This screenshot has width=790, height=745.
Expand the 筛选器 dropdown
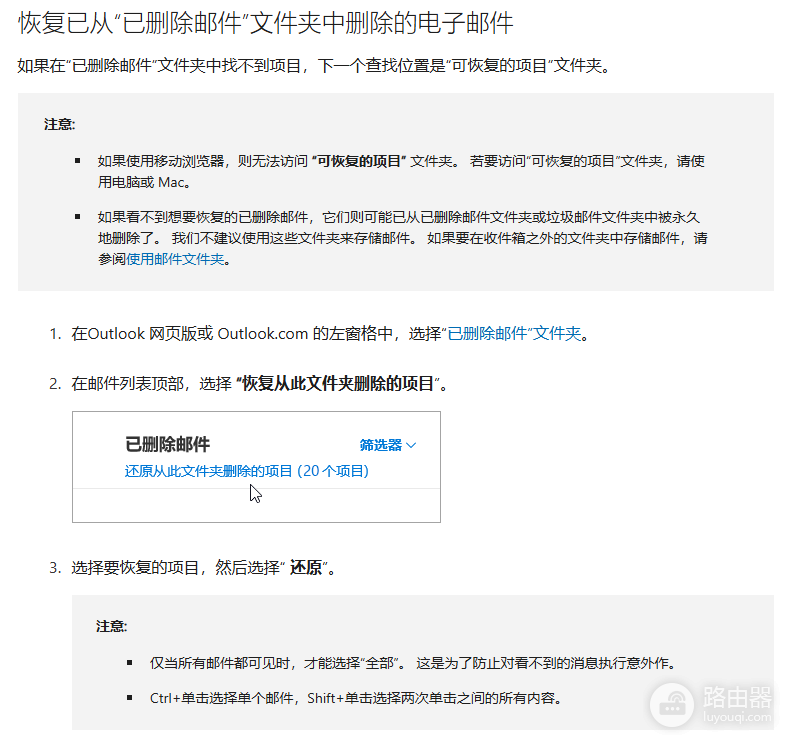[x=387, y=445]
